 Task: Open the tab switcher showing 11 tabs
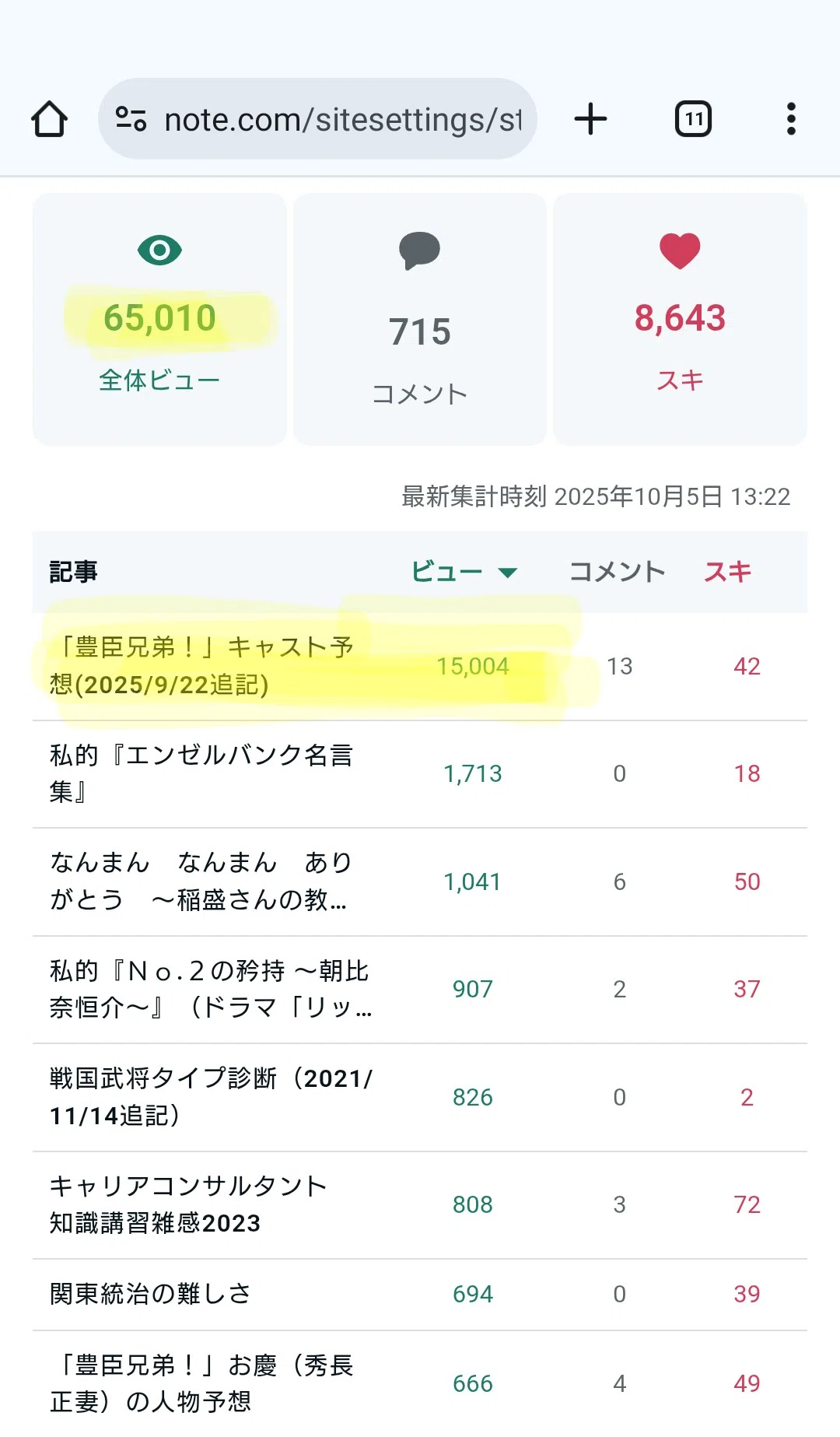click(693, 119)
